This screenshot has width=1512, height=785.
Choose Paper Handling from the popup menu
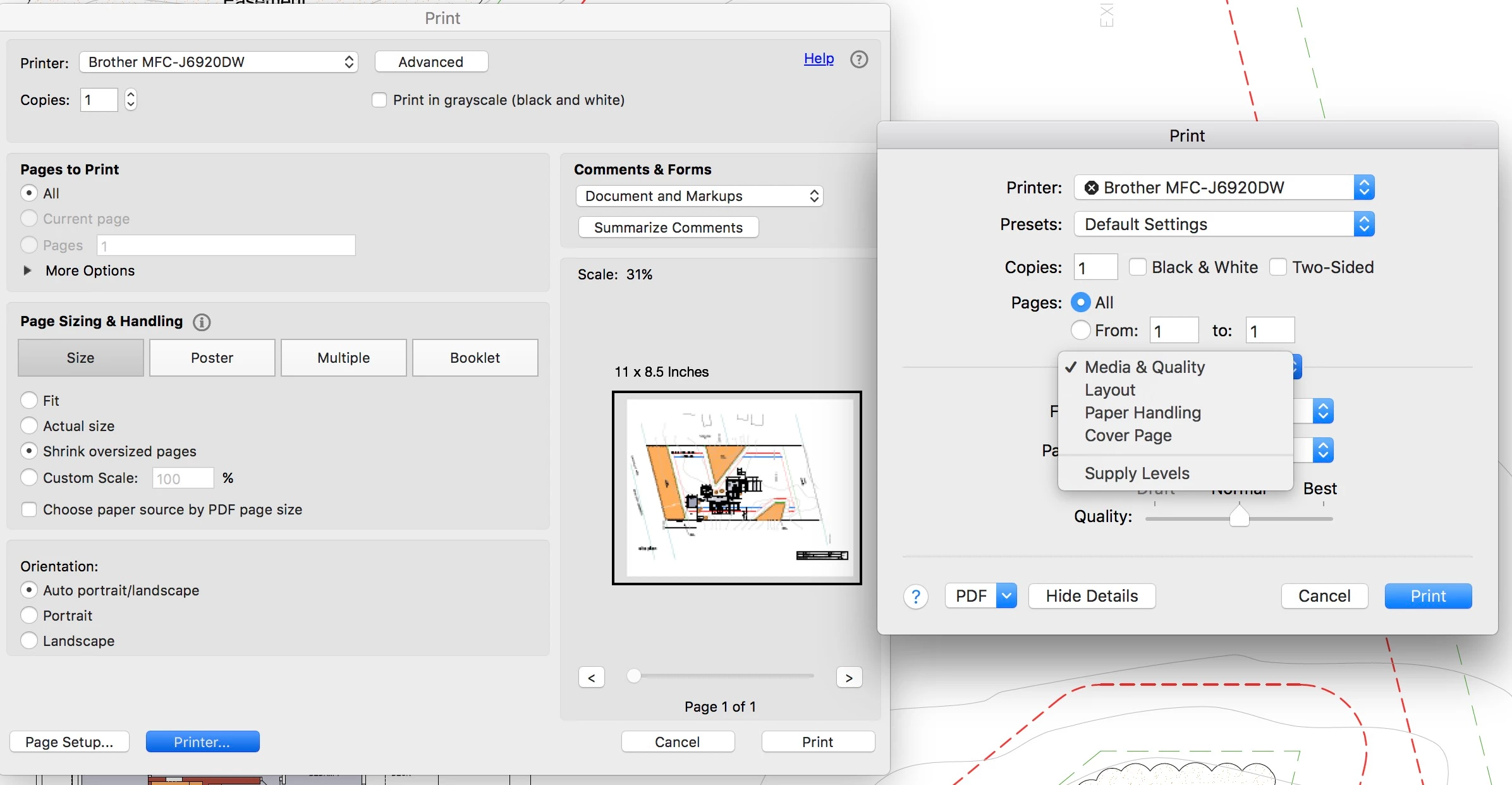click(x=1142, y=413)
